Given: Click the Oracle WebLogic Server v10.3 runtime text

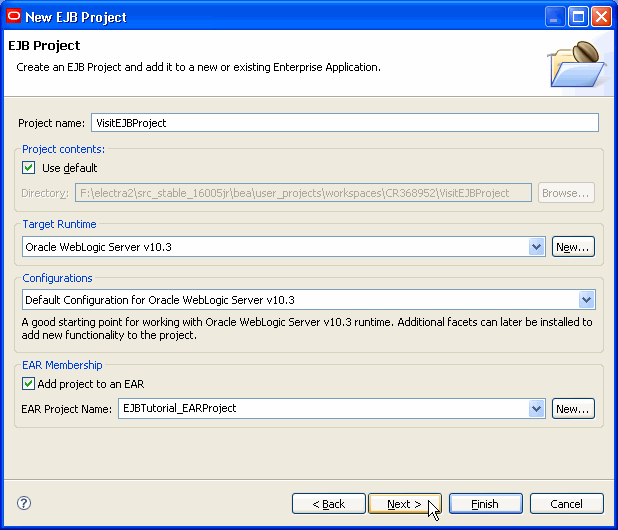Looking at the screenshot, I should click(x=99, y=247).
